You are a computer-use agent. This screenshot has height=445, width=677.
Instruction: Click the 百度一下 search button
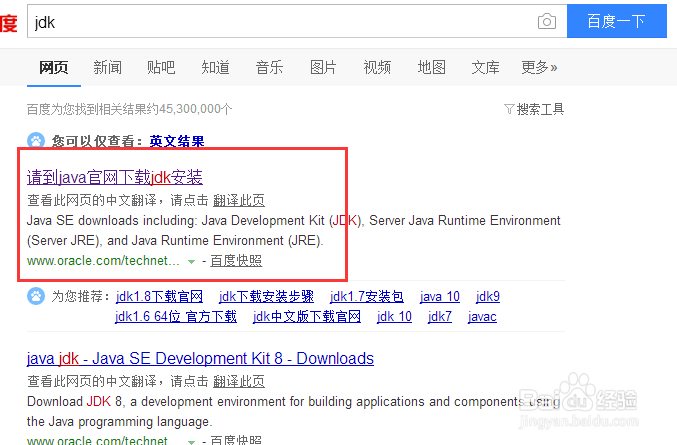(617, 21)
